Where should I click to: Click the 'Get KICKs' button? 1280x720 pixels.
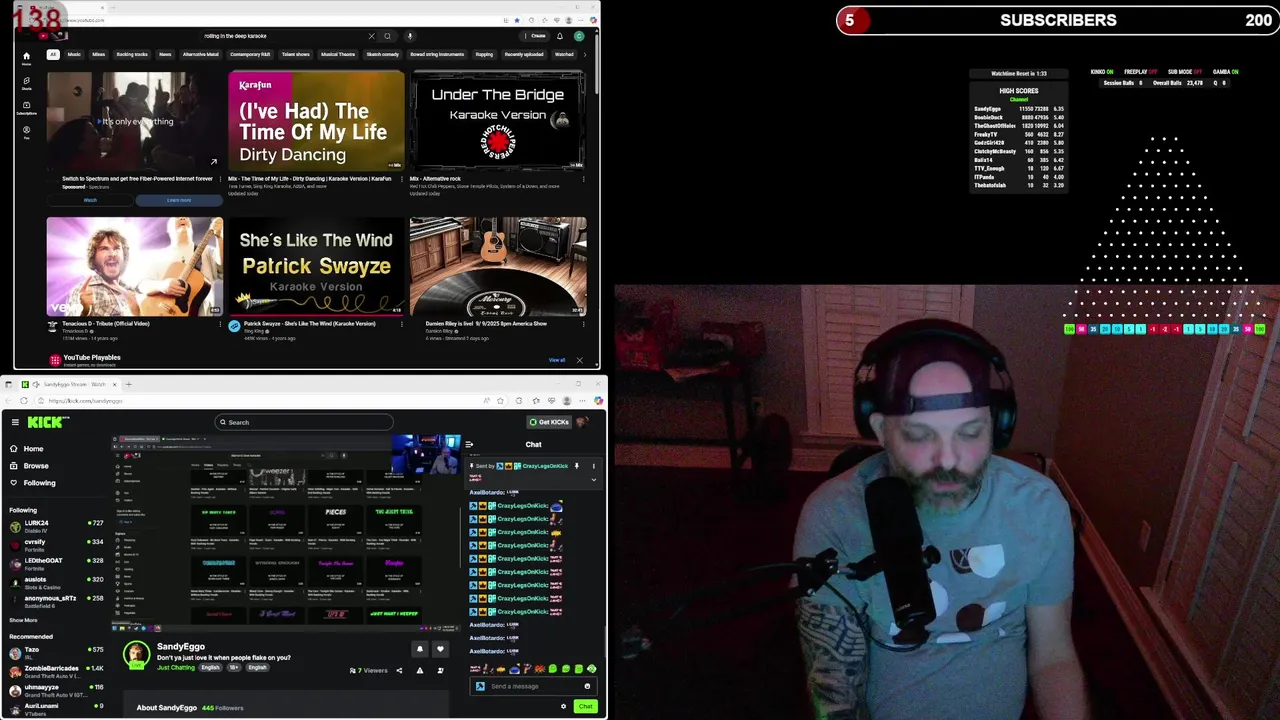549,422
